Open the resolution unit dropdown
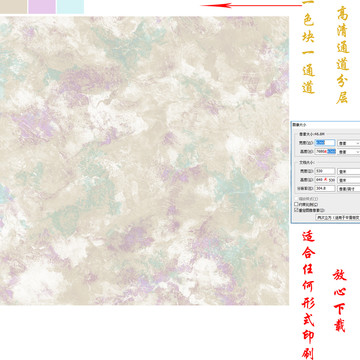This screenshot has width=360, height=360. tap(349, 189)
